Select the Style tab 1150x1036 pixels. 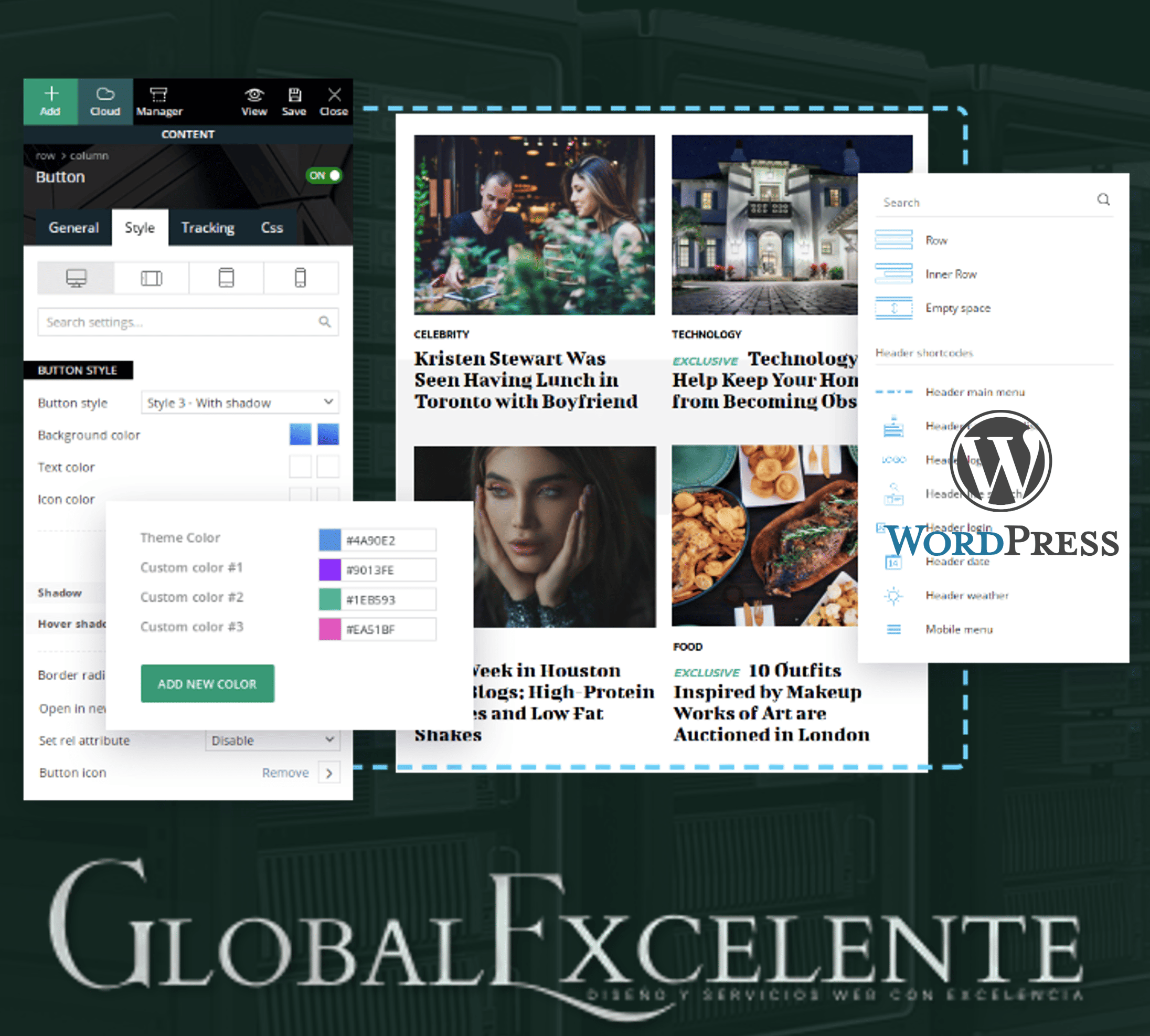[x=140, y=228]
